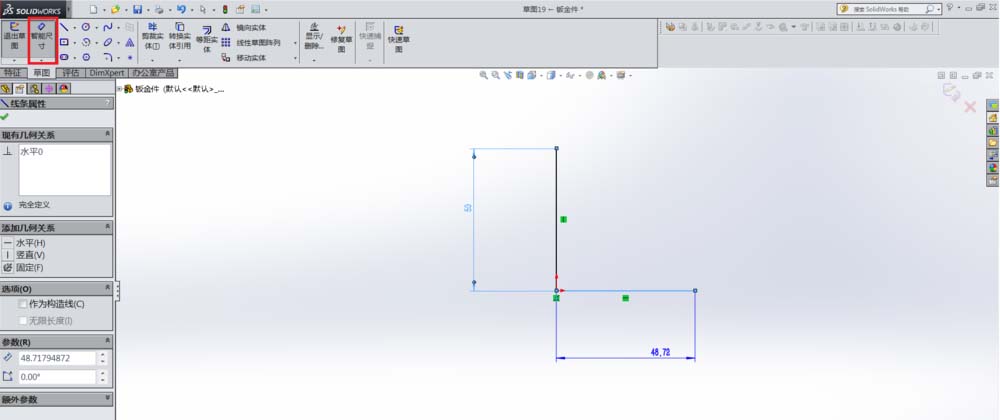Switch to the Features (特征) tab

[x=12, y=73]
